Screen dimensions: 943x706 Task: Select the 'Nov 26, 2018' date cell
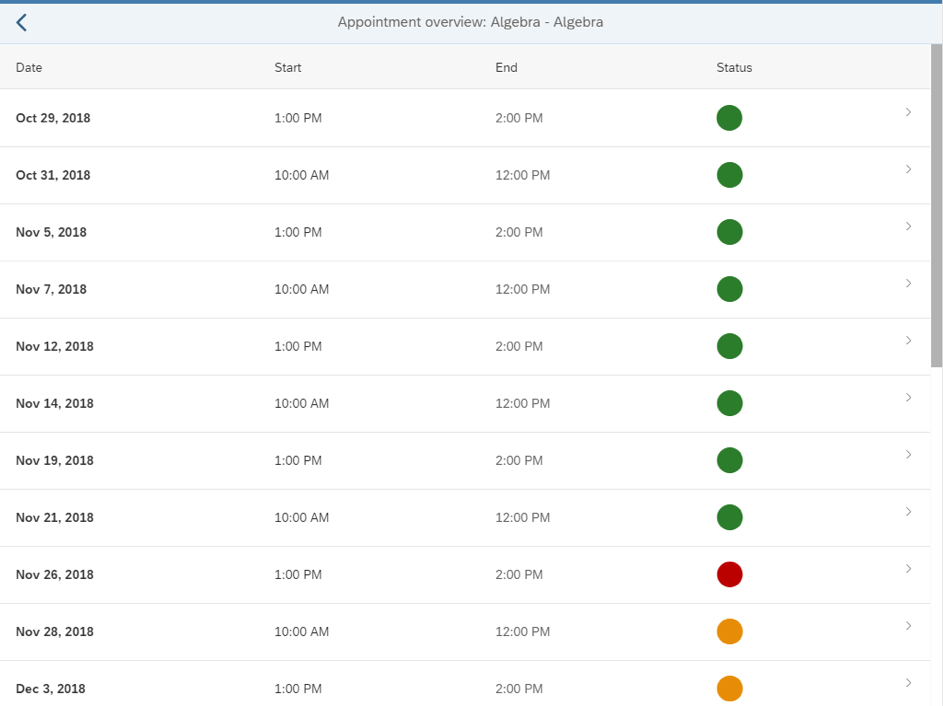pyautogui.click(x=55, y=575)
